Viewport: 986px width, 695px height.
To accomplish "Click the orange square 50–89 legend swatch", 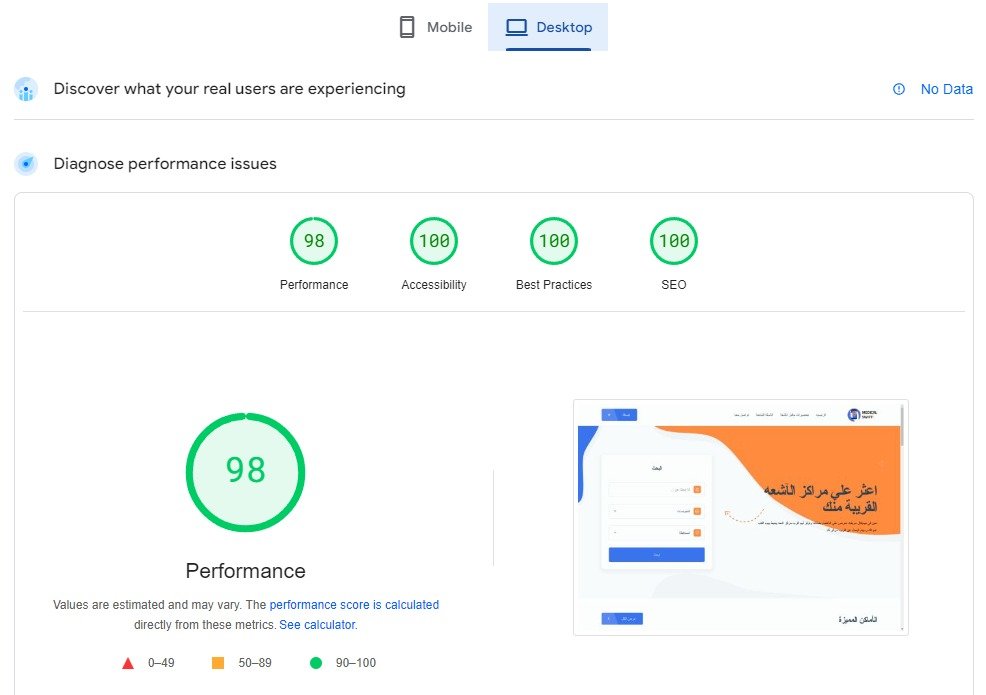I will coord(218,663).
